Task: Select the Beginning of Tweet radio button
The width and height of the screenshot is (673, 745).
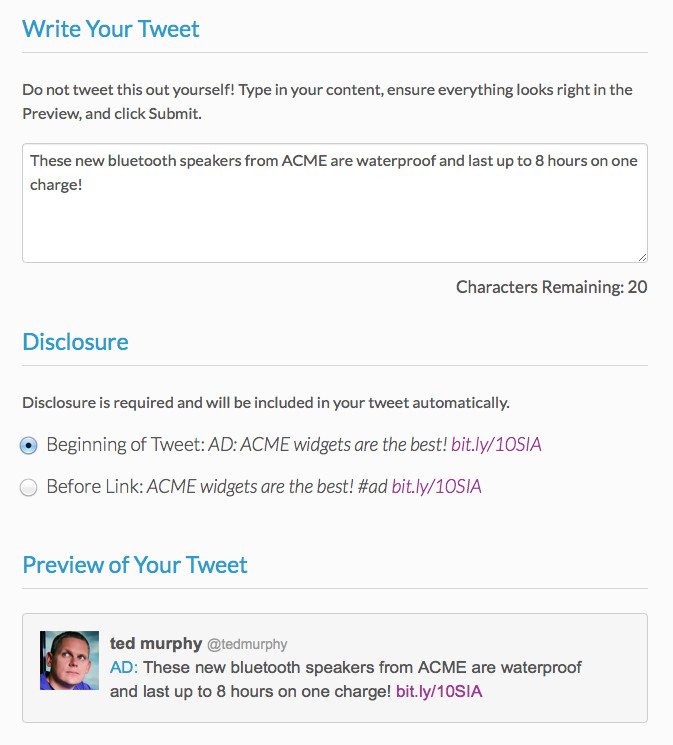Action: coord(29,445)
